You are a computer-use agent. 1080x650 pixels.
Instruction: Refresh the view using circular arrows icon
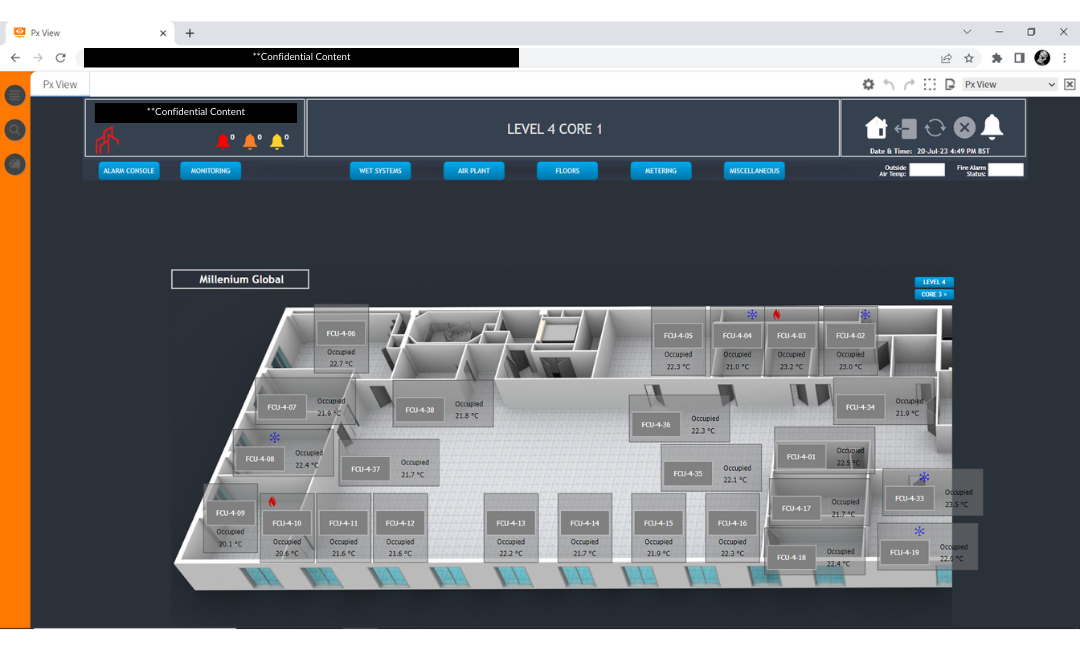pos(934,128)
